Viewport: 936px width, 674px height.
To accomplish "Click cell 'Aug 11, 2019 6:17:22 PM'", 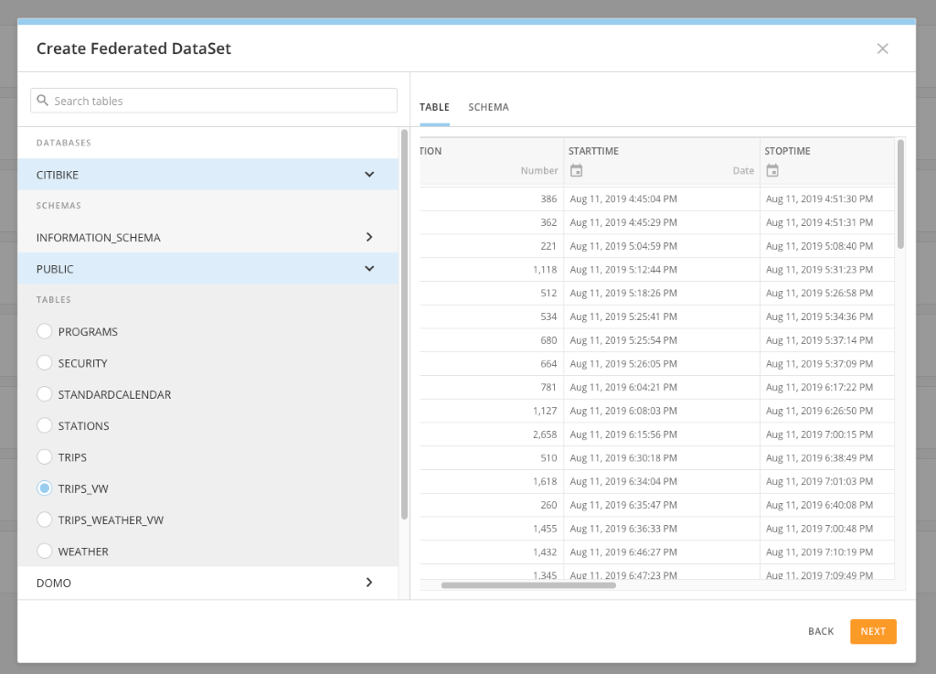I will coord(819,387).
